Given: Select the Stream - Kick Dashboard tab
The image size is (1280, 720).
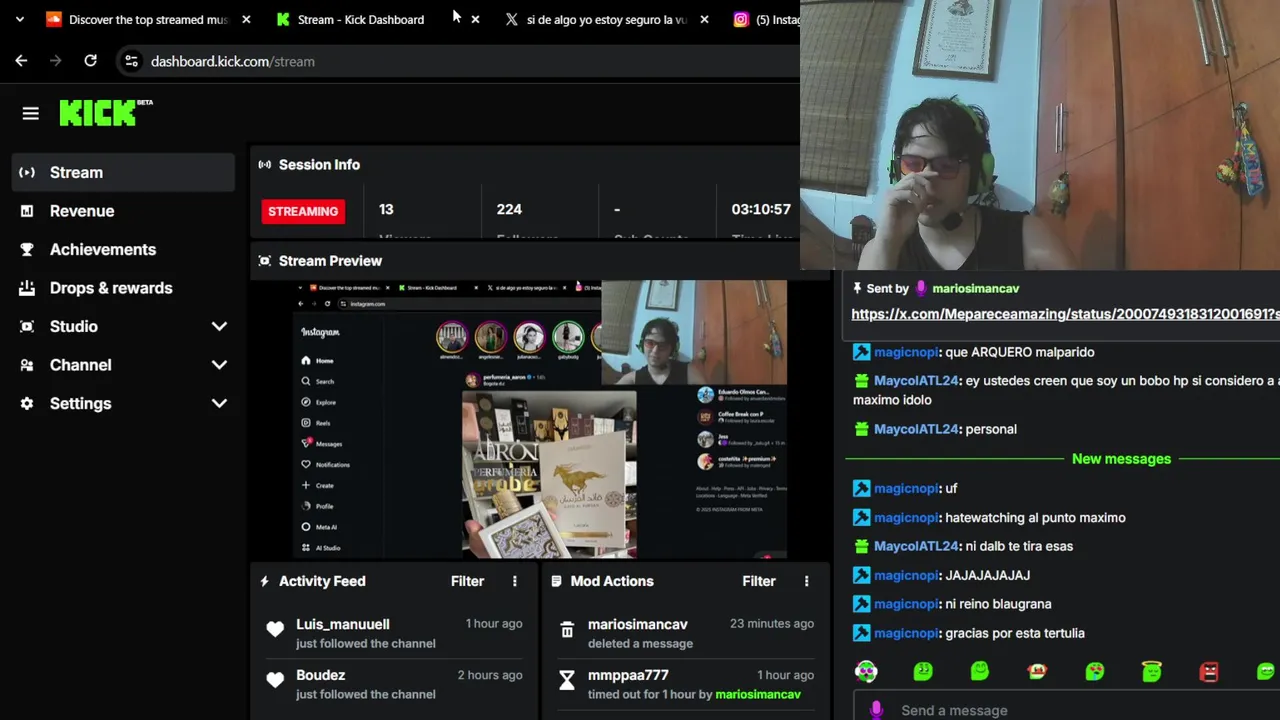Looking at the screenshot, I should (x=361, y=19).
